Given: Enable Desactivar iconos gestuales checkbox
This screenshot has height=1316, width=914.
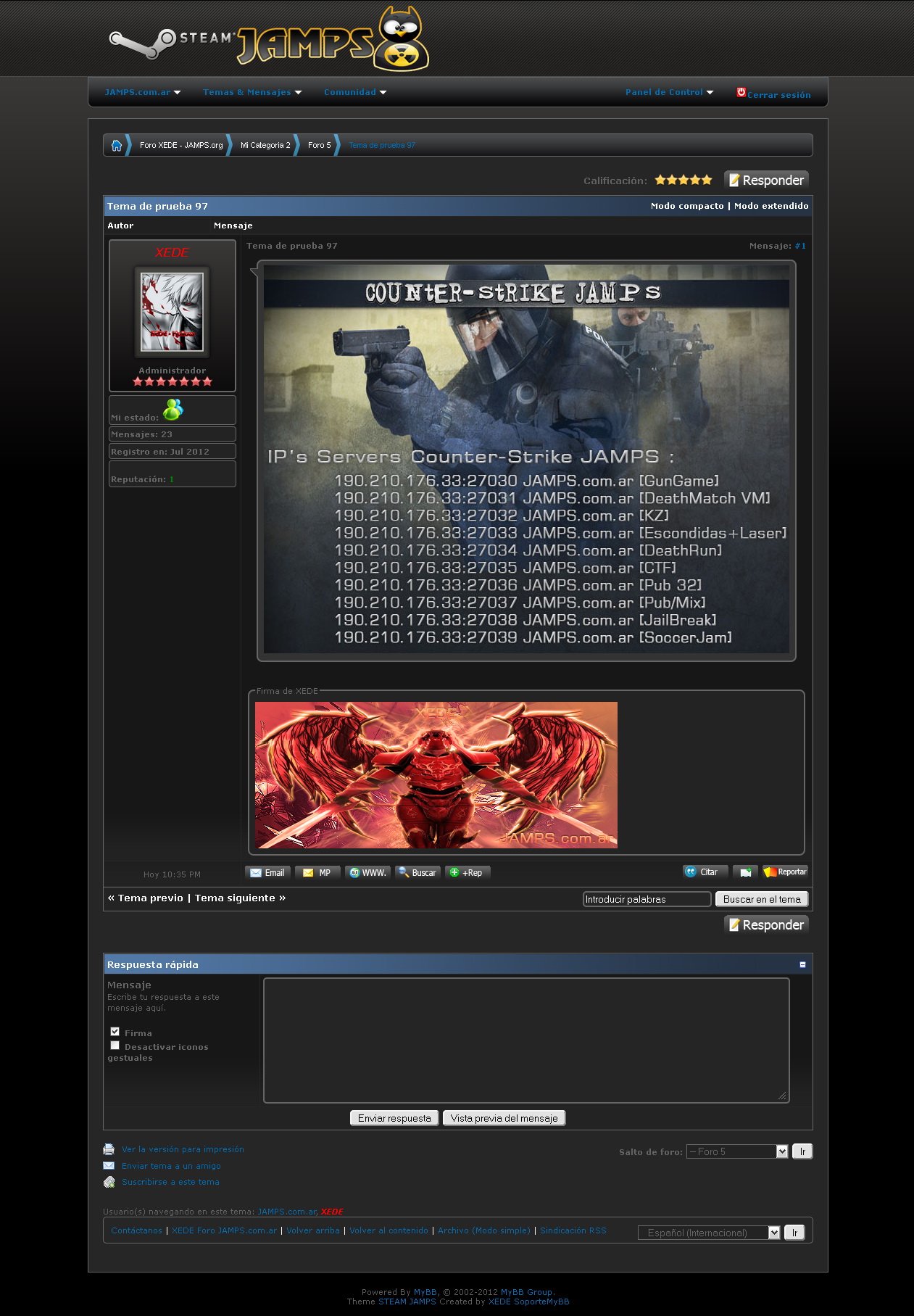Looking at the screenshot, I should pos(115,1046).
